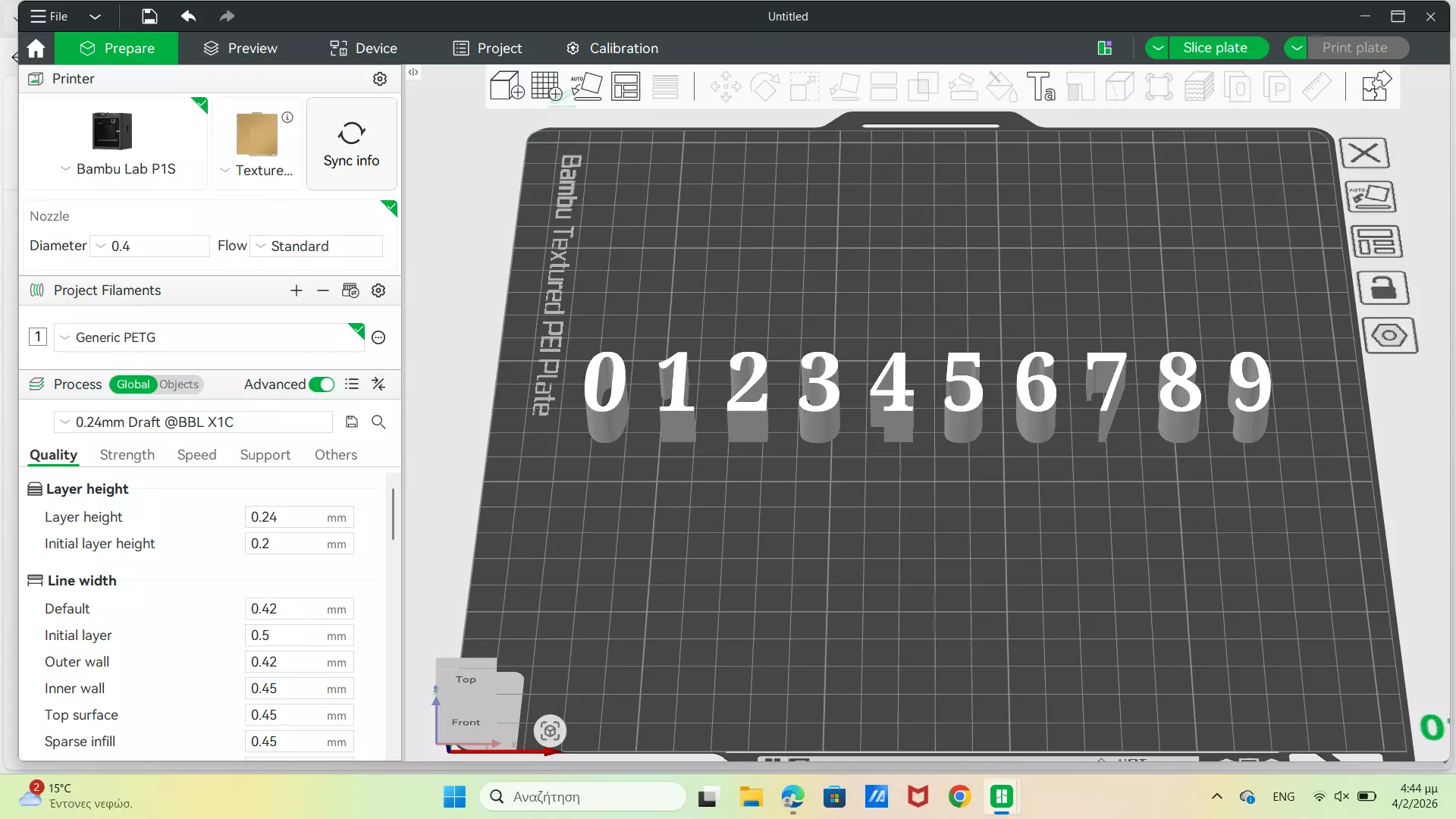Open Google Chrome from the taskbar
The image size is (1456, 819).
pyautogui.click(x=959, y=797)
